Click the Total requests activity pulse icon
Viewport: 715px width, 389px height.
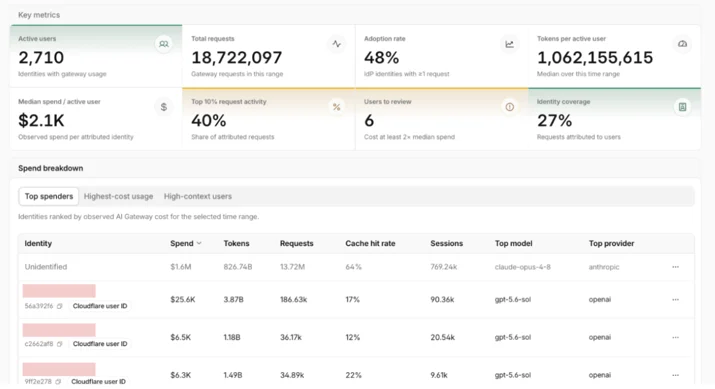[x=337, y=44]
